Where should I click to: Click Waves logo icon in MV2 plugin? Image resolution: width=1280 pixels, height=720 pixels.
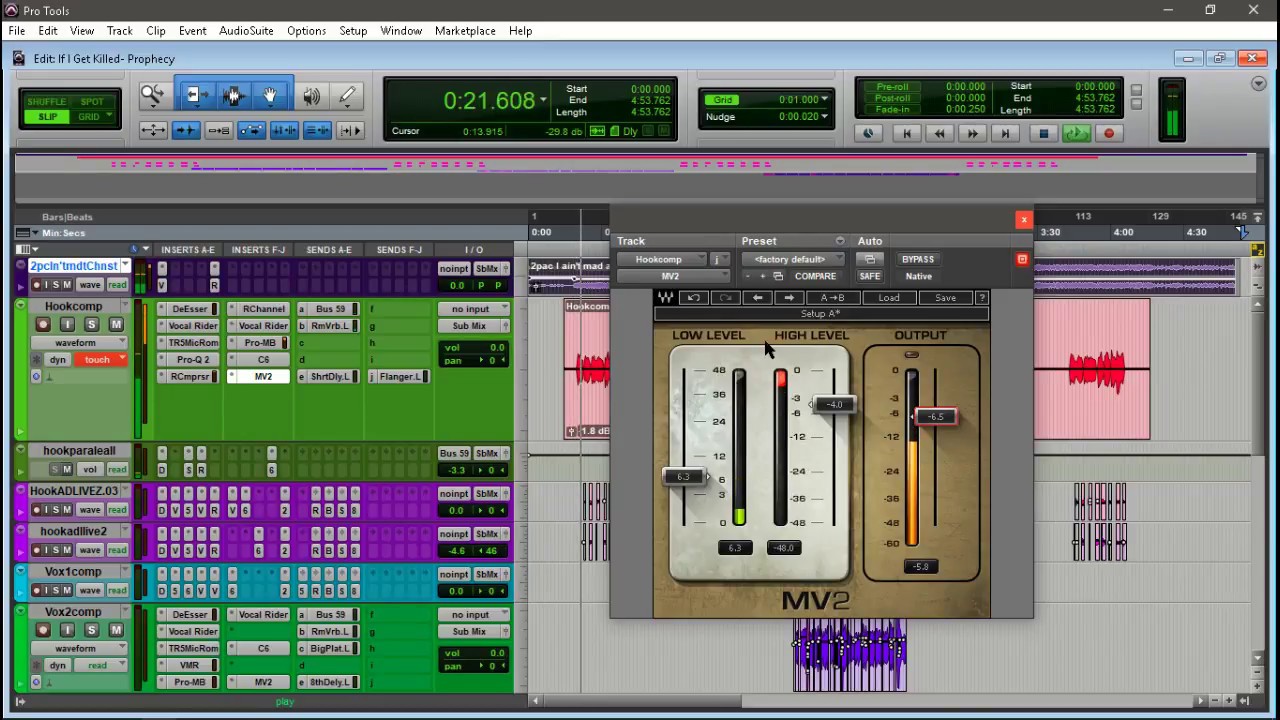click(665, 298)
